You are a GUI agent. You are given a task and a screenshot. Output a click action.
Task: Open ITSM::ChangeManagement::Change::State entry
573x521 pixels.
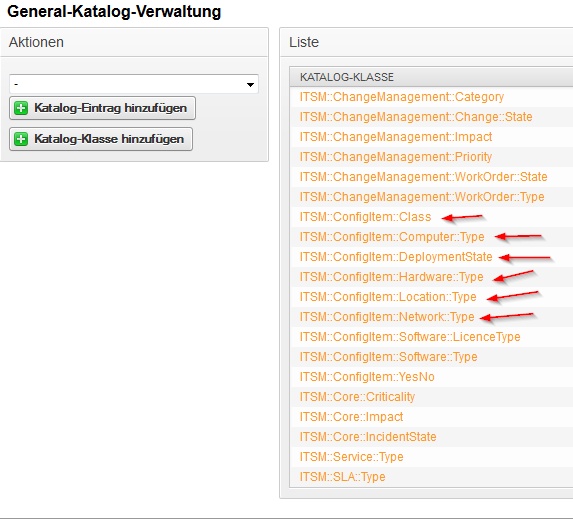point(416,117)
